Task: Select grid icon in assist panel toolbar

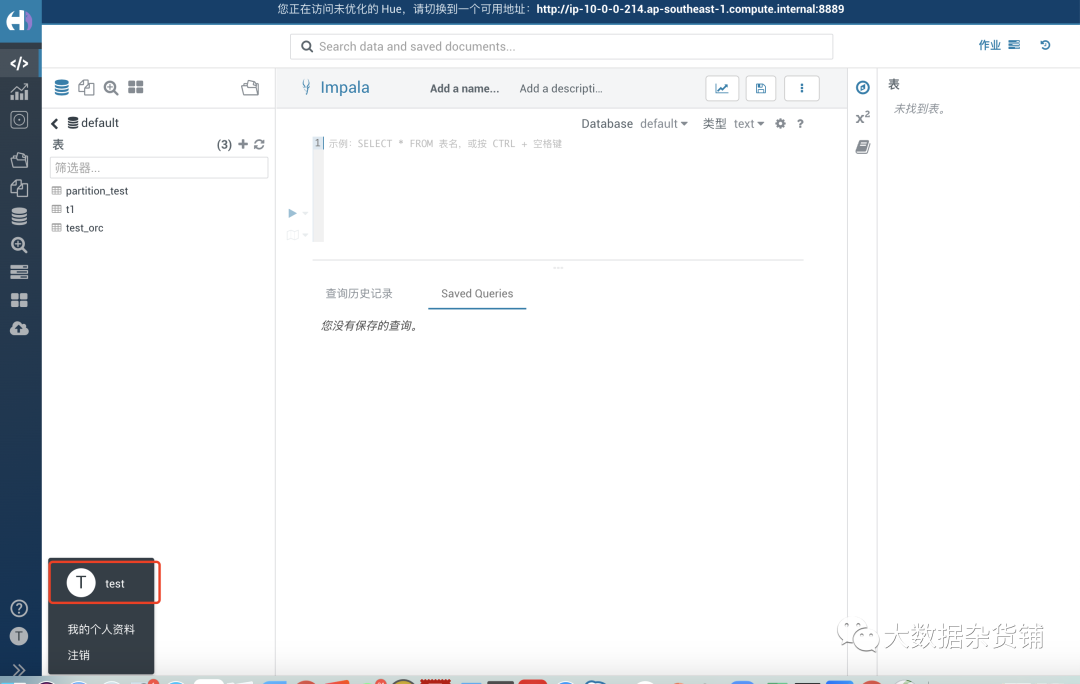Action: coord(136,87)
